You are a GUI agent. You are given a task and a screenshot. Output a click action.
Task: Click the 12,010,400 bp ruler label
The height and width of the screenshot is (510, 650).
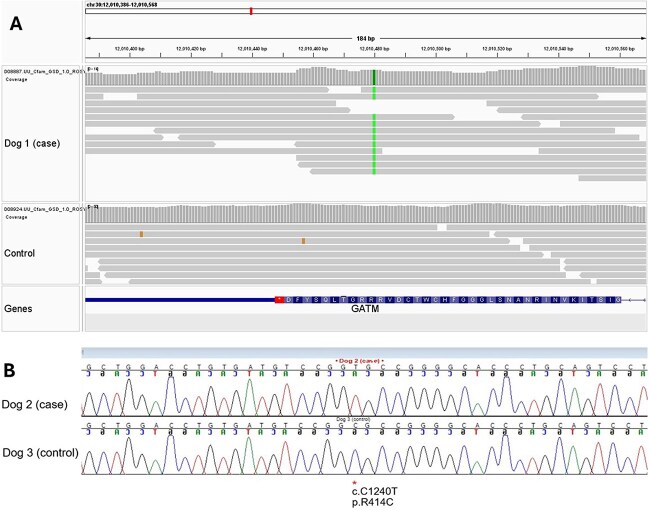(x=129, y=49)
